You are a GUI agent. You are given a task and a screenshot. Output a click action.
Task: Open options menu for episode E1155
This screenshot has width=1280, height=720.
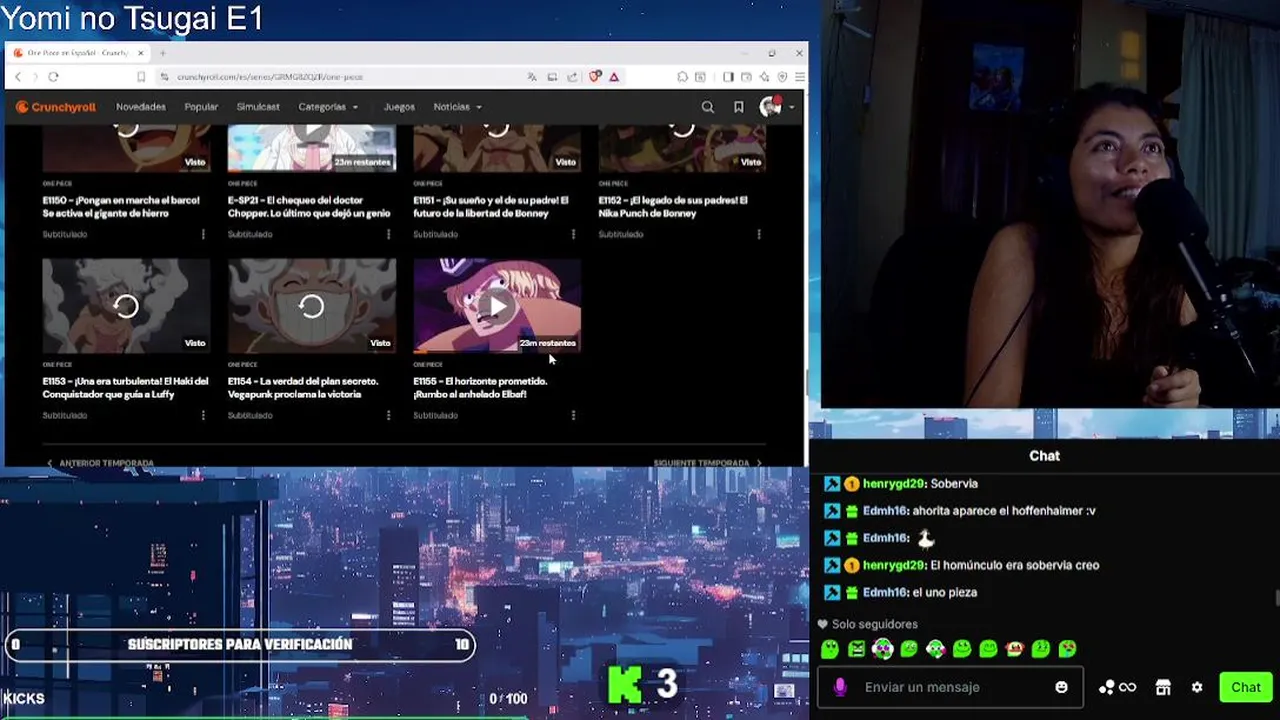click(573, 415)
